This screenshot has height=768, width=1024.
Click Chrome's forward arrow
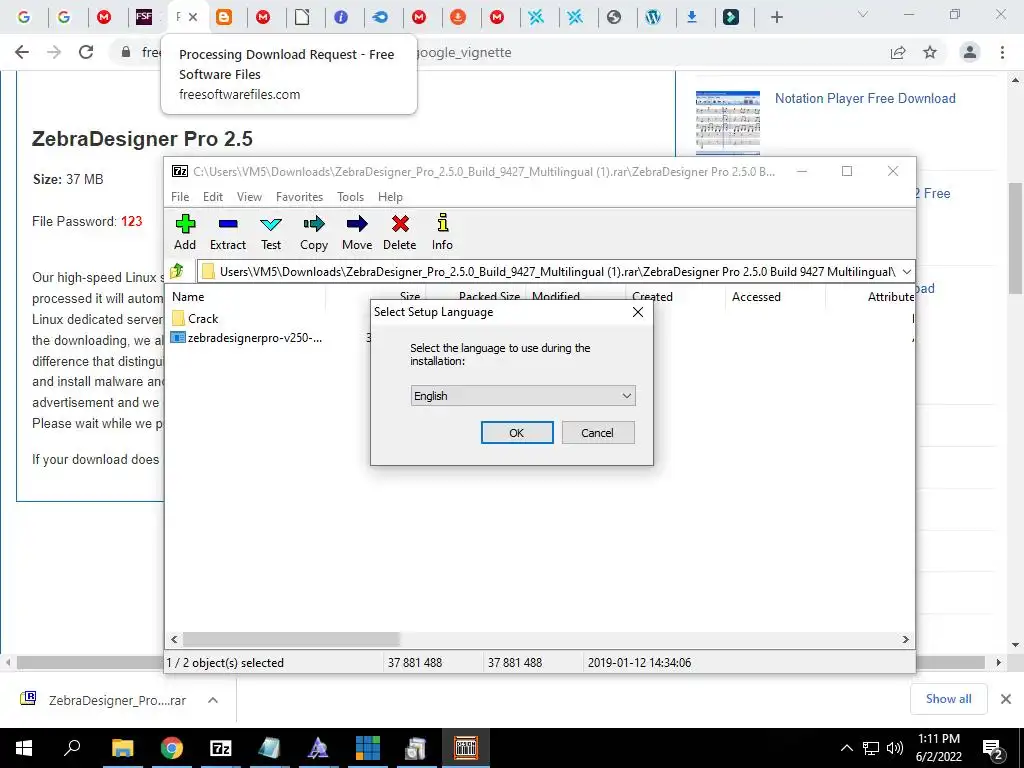pyautogui.click(x=54, y=52)
